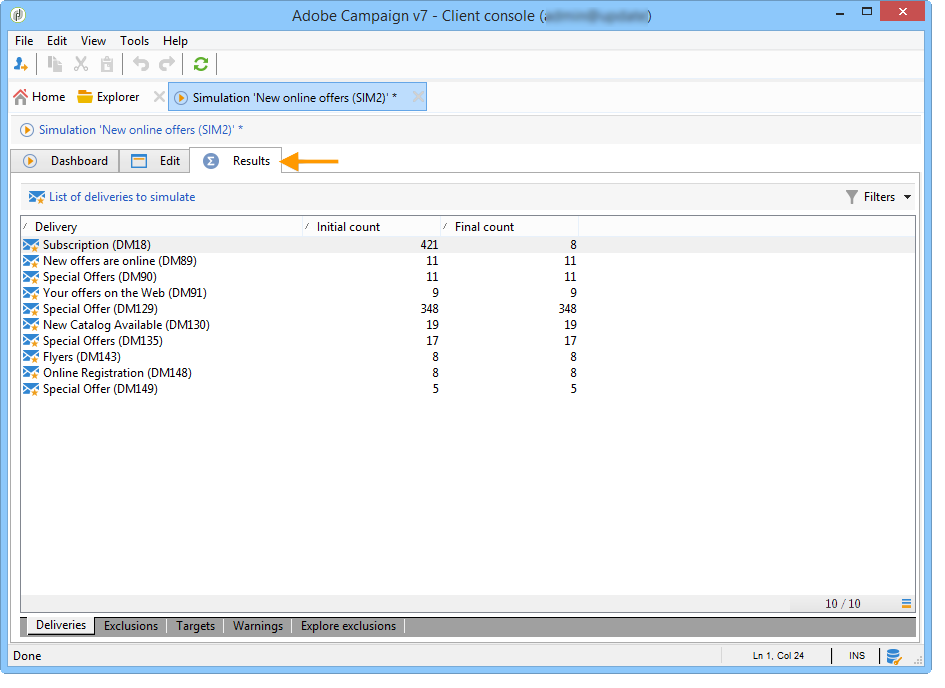Click the green Refresh icon

click(201, 64)
